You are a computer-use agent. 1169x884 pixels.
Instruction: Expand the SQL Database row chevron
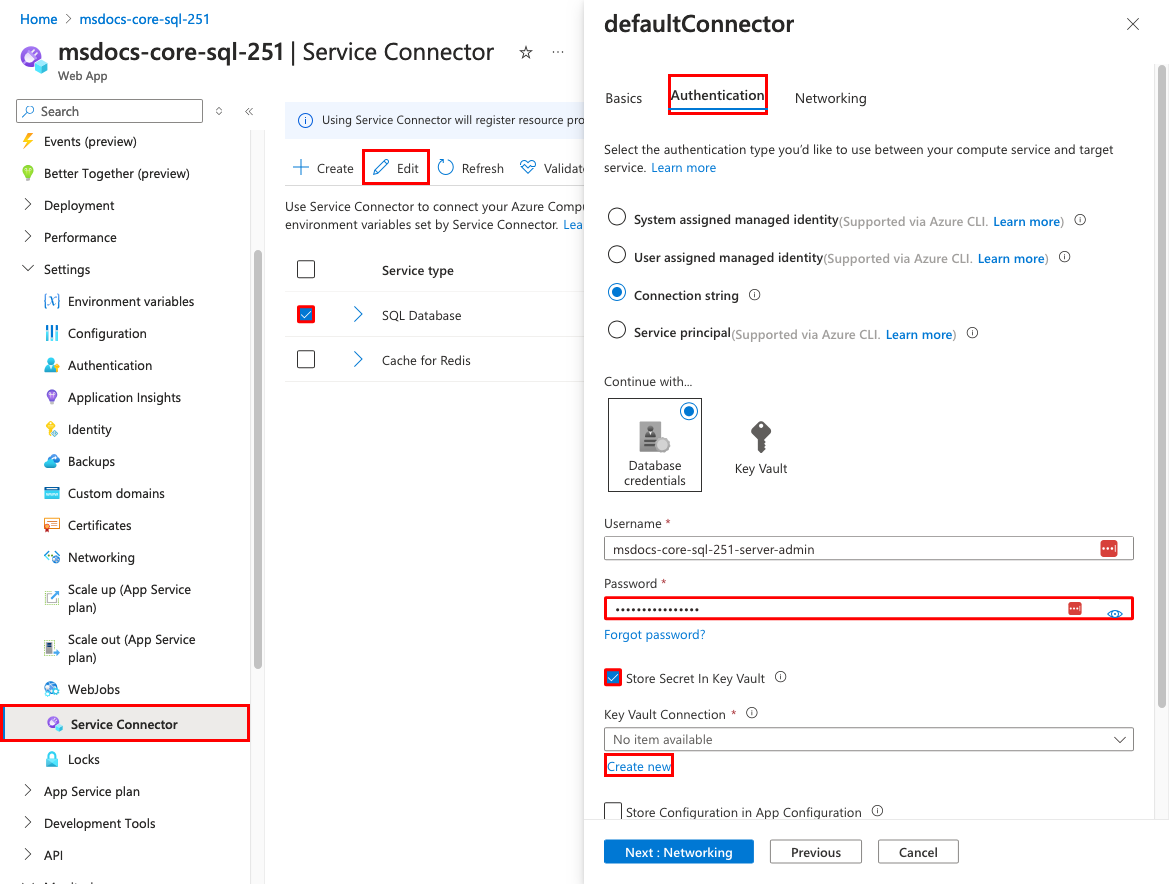pos(358,315)
